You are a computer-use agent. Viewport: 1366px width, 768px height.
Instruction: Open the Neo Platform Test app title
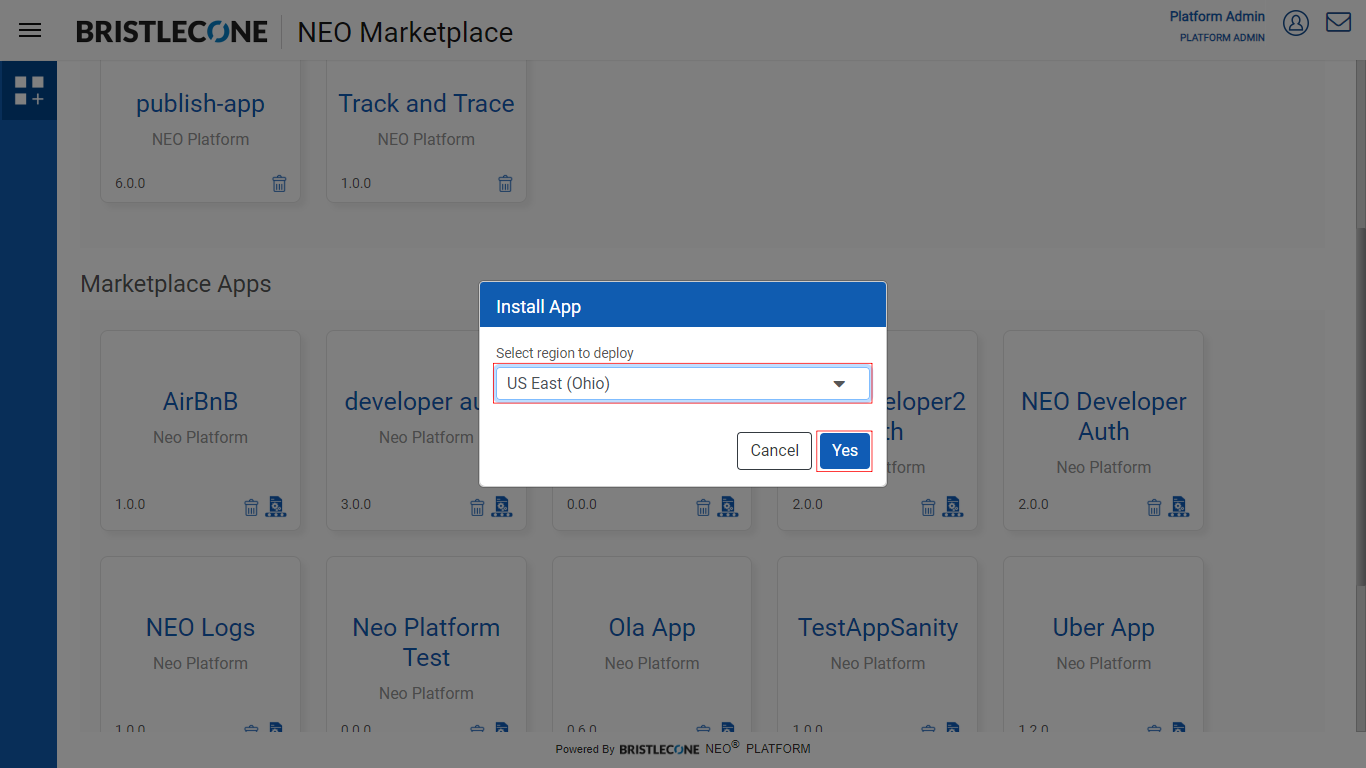(x=426, y=642)
